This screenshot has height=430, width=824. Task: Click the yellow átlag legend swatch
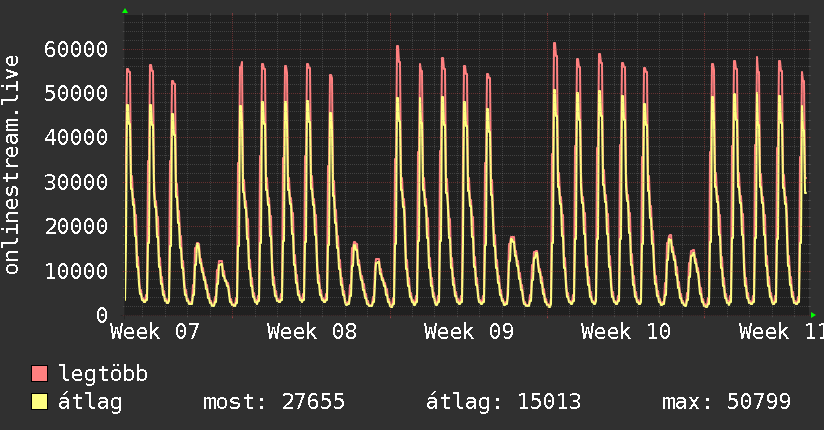[x=39, y=402]
